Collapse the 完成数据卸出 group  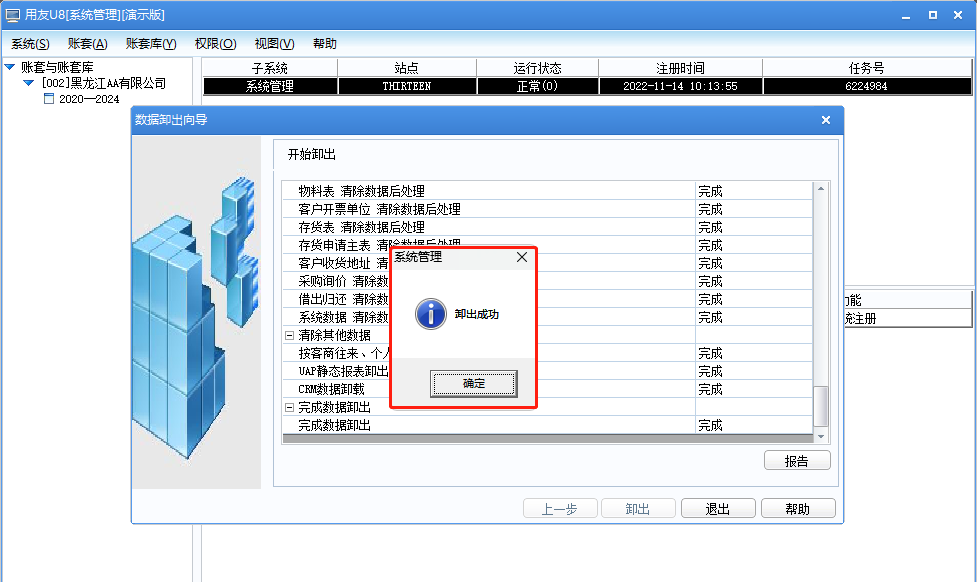tap(289, 407)
